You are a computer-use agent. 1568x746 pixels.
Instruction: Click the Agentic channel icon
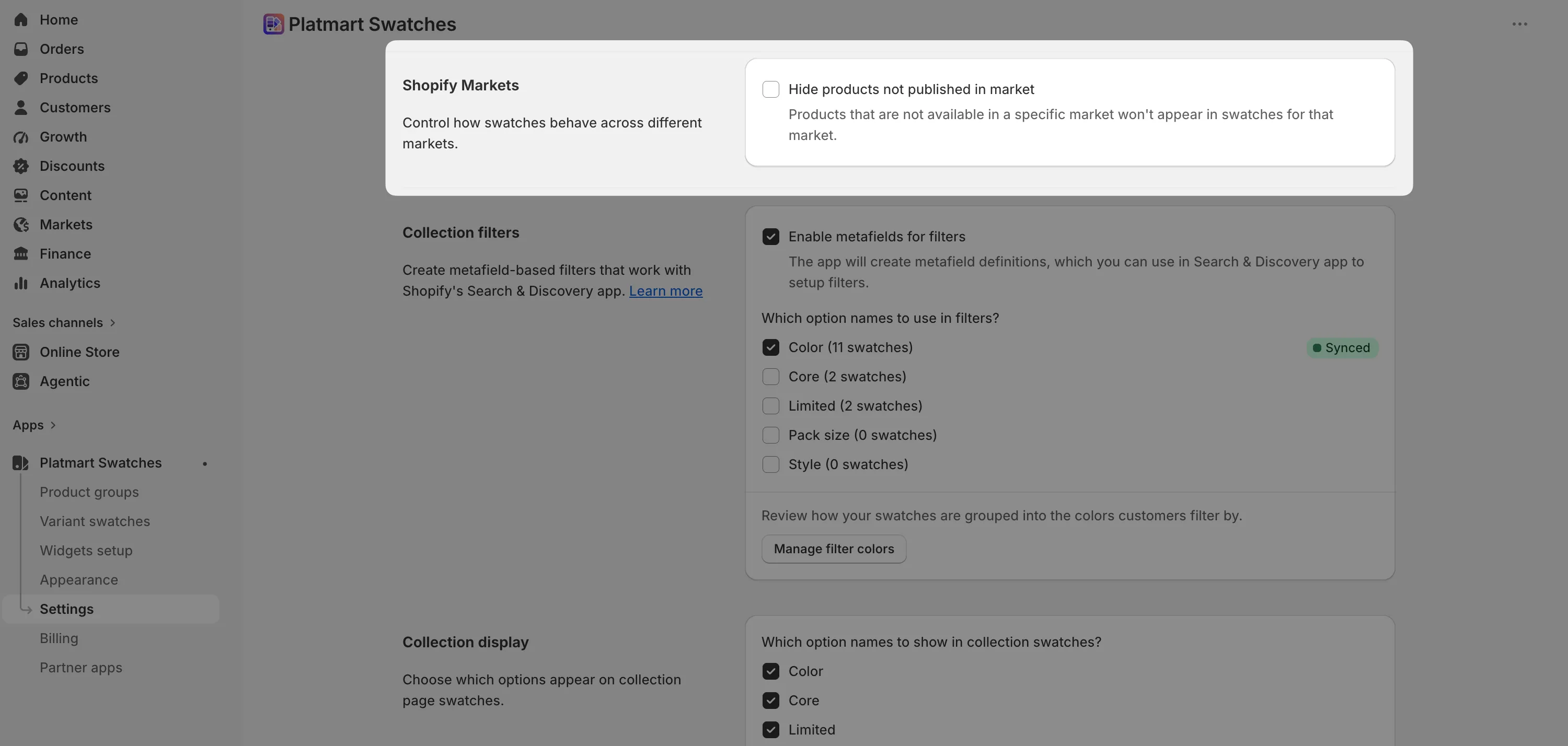click(21, 381)
